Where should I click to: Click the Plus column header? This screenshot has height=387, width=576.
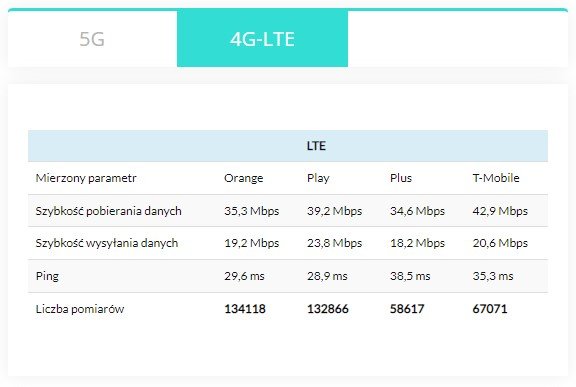coord(401,178)
